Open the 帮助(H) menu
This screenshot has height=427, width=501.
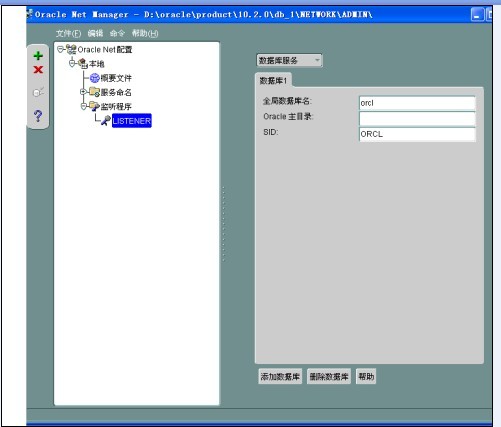[145, 33]
